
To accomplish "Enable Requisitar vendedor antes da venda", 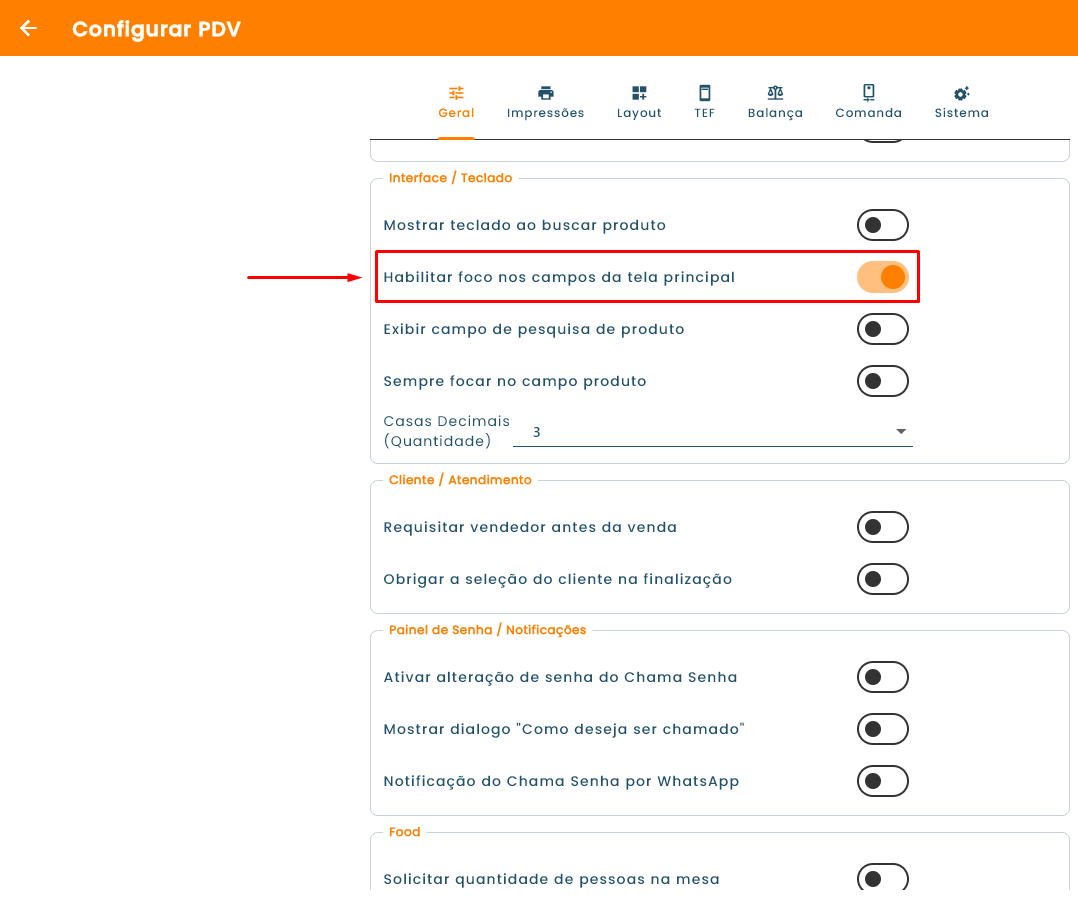I will click(x=883, y=527).
